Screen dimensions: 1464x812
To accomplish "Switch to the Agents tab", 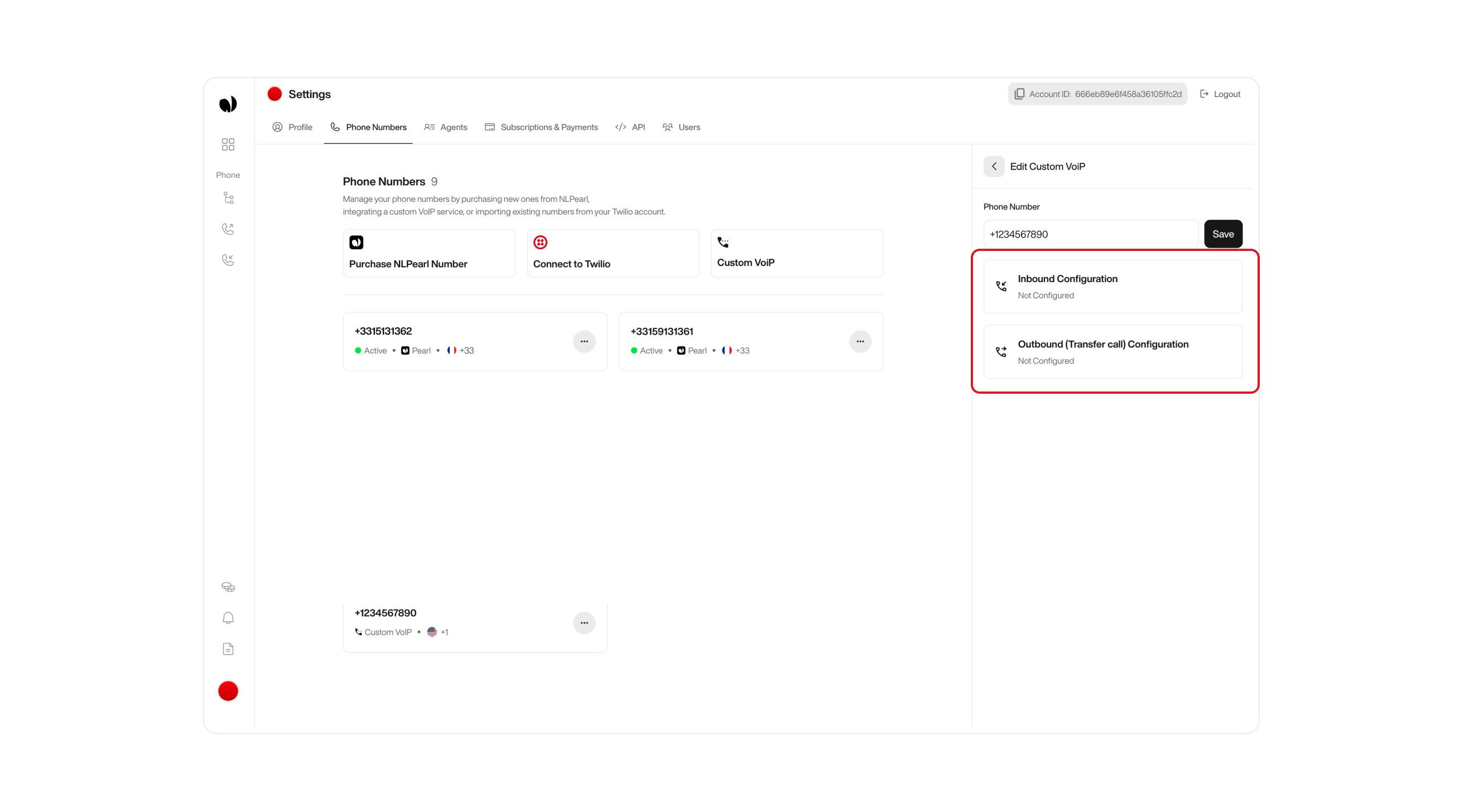I will (446, 127).
